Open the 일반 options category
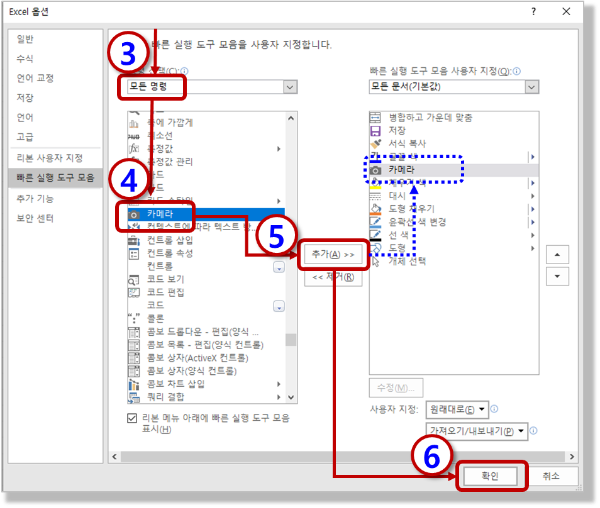 click(25, 39)
